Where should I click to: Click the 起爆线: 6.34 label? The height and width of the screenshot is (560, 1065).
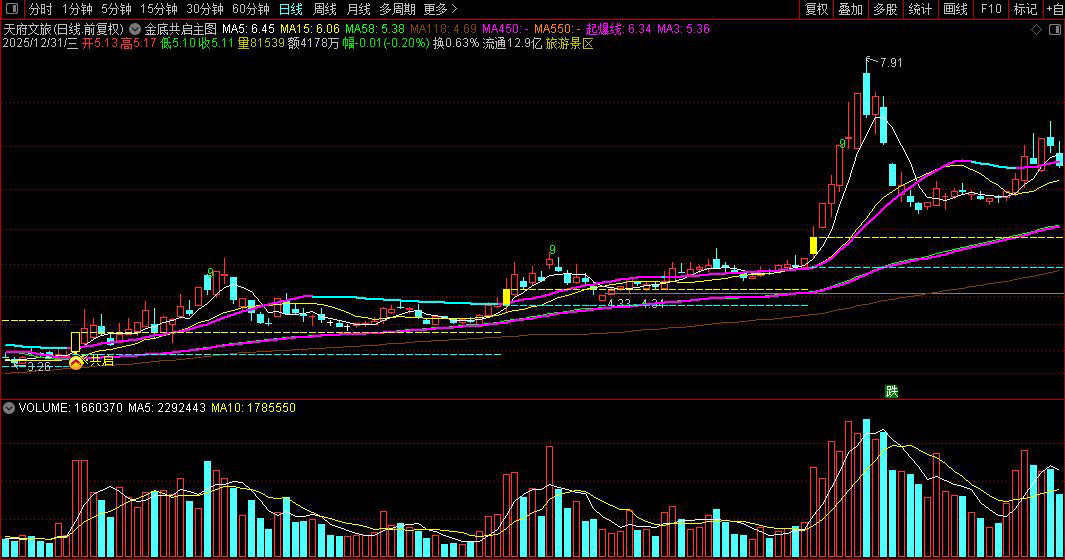click(619, 29)
